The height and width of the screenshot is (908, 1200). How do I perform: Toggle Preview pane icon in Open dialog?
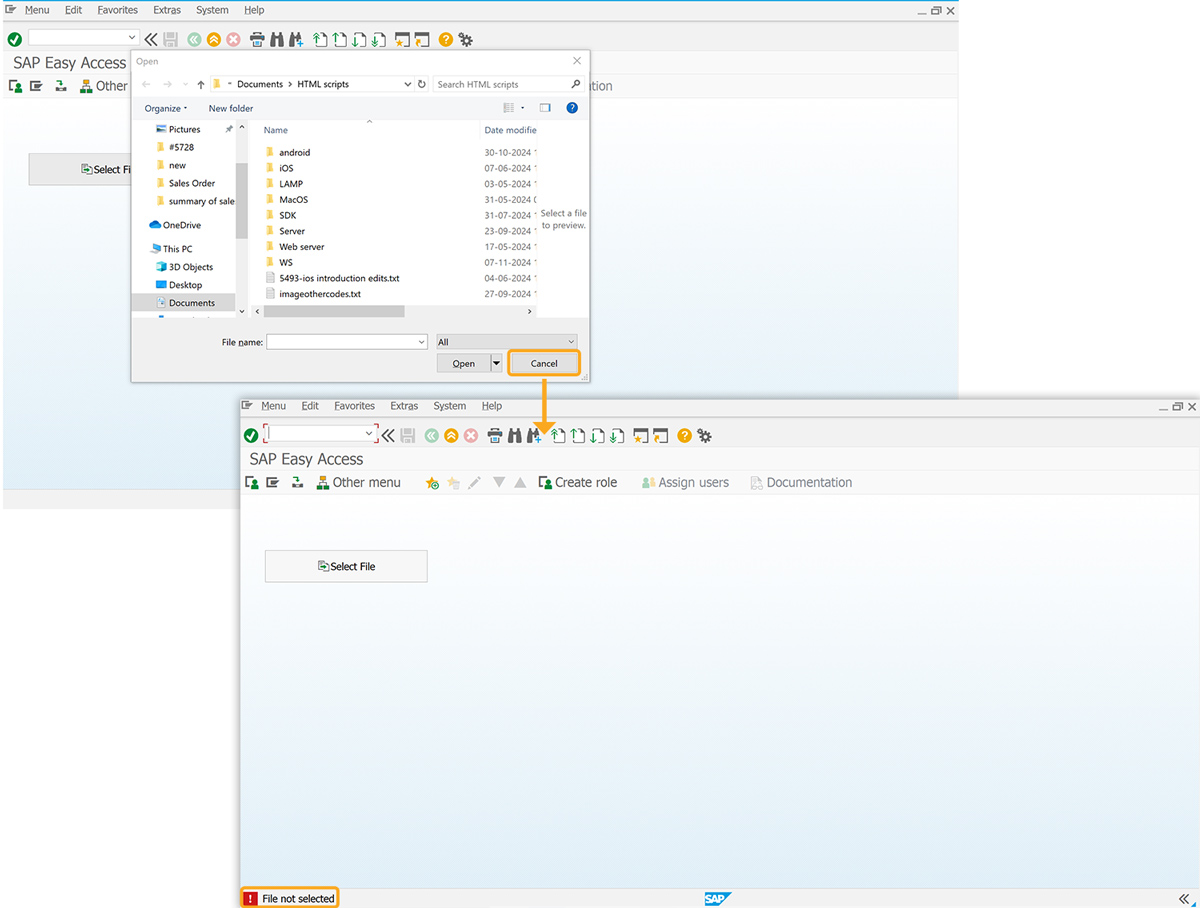(545, 108)
